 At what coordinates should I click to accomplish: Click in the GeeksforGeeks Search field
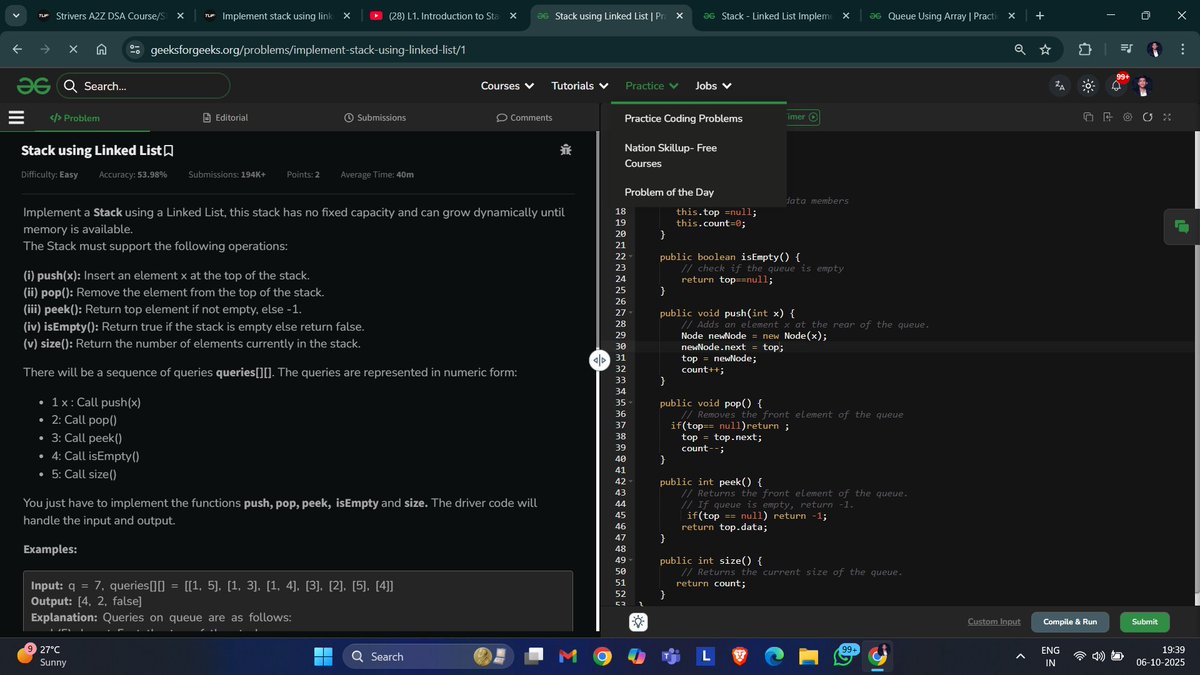point(143,86)
